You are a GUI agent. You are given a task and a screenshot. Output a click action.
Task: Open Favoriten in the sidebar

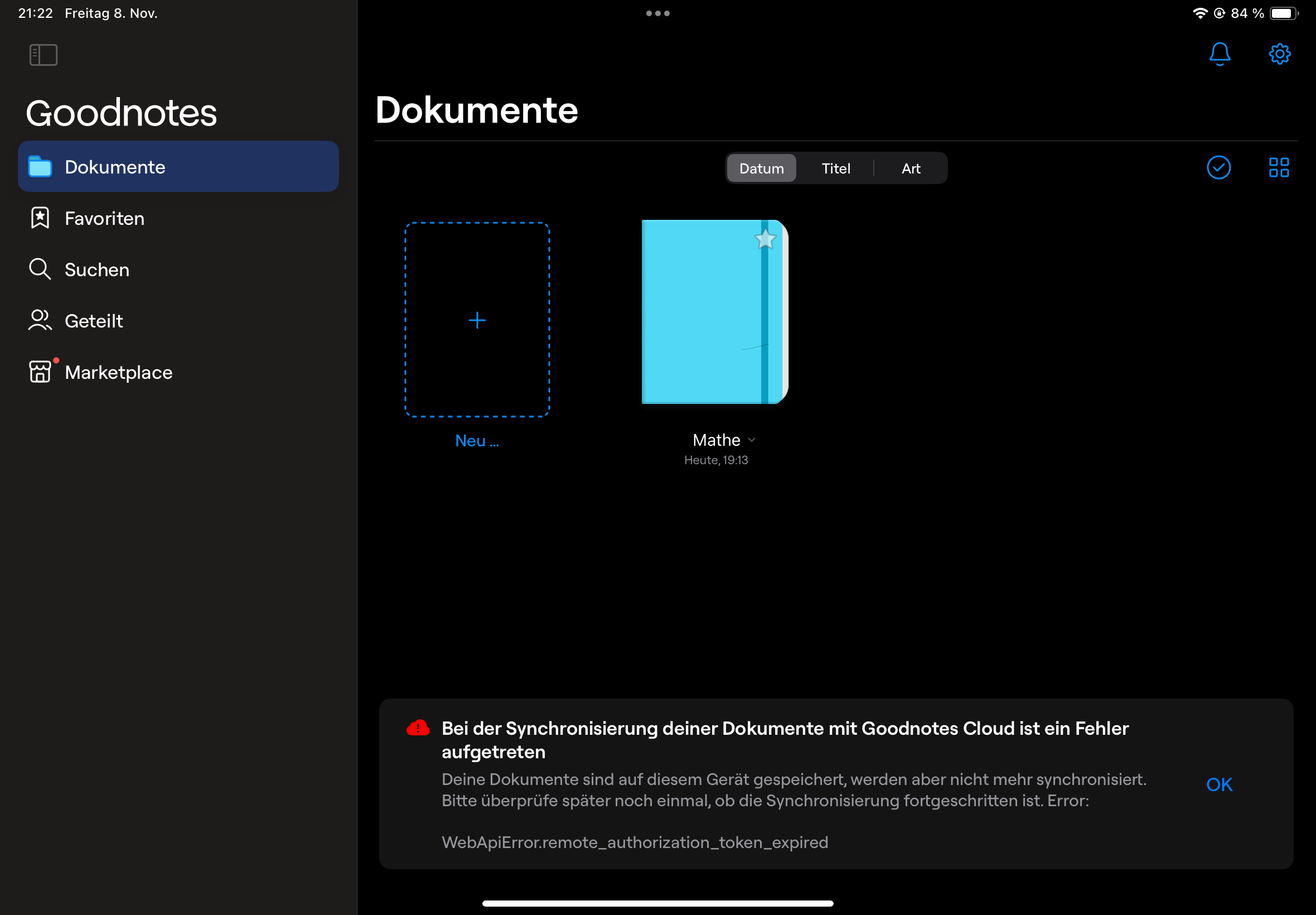pyautogui.click(x=178, y=219)
